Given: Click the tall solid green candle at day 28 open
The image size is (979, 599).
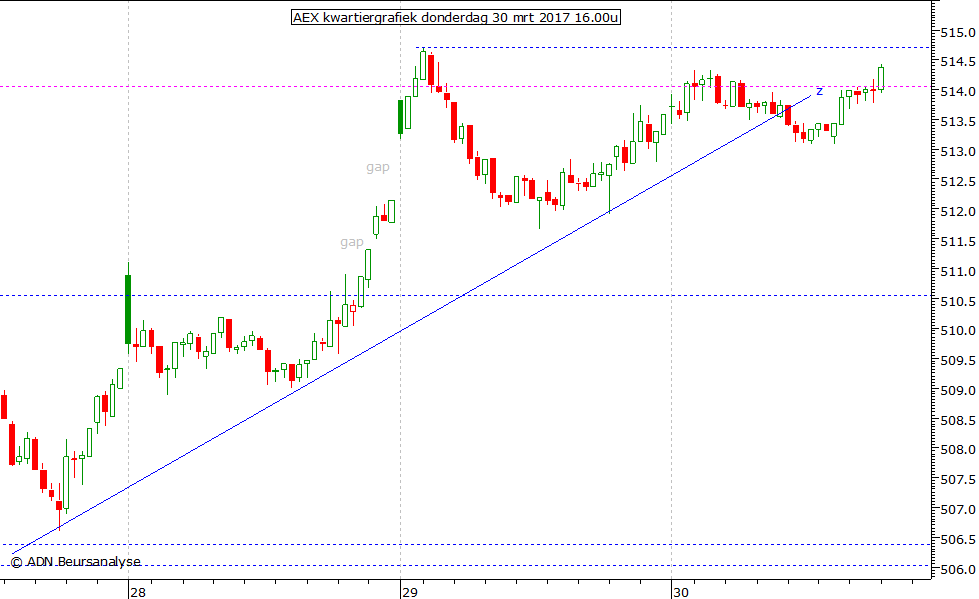Looking at the screenshot, I should coord(128,309).
